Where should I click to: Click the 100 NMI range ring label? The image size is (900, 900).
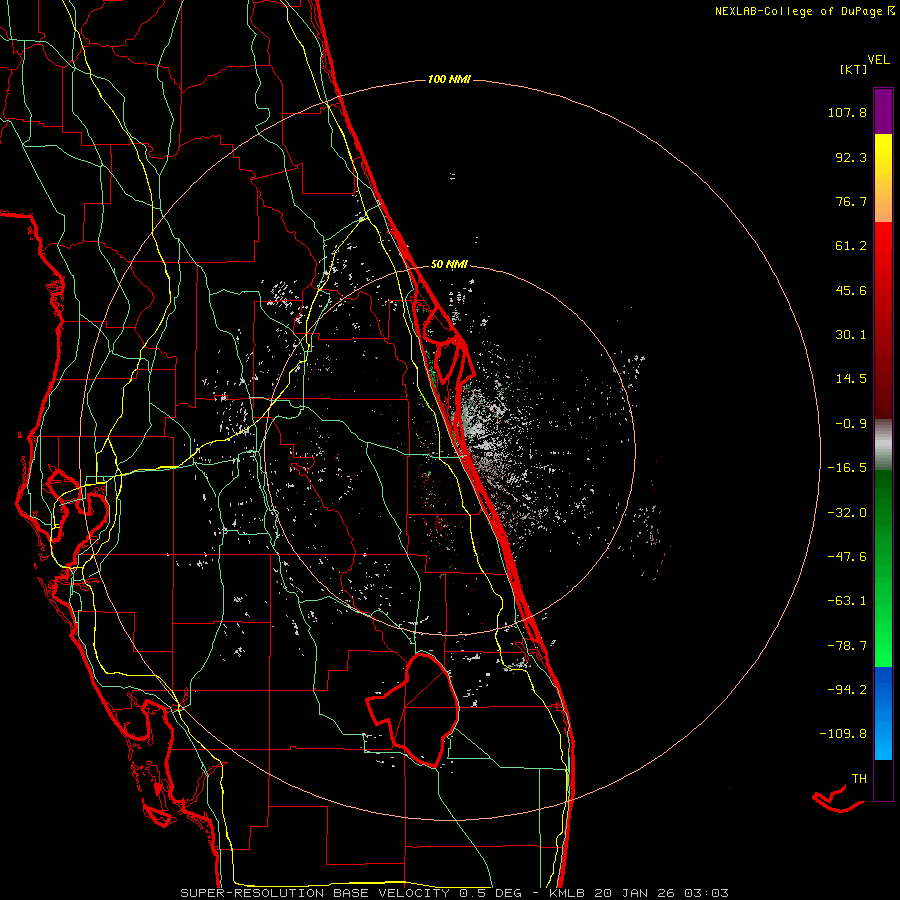coord(449,79)
